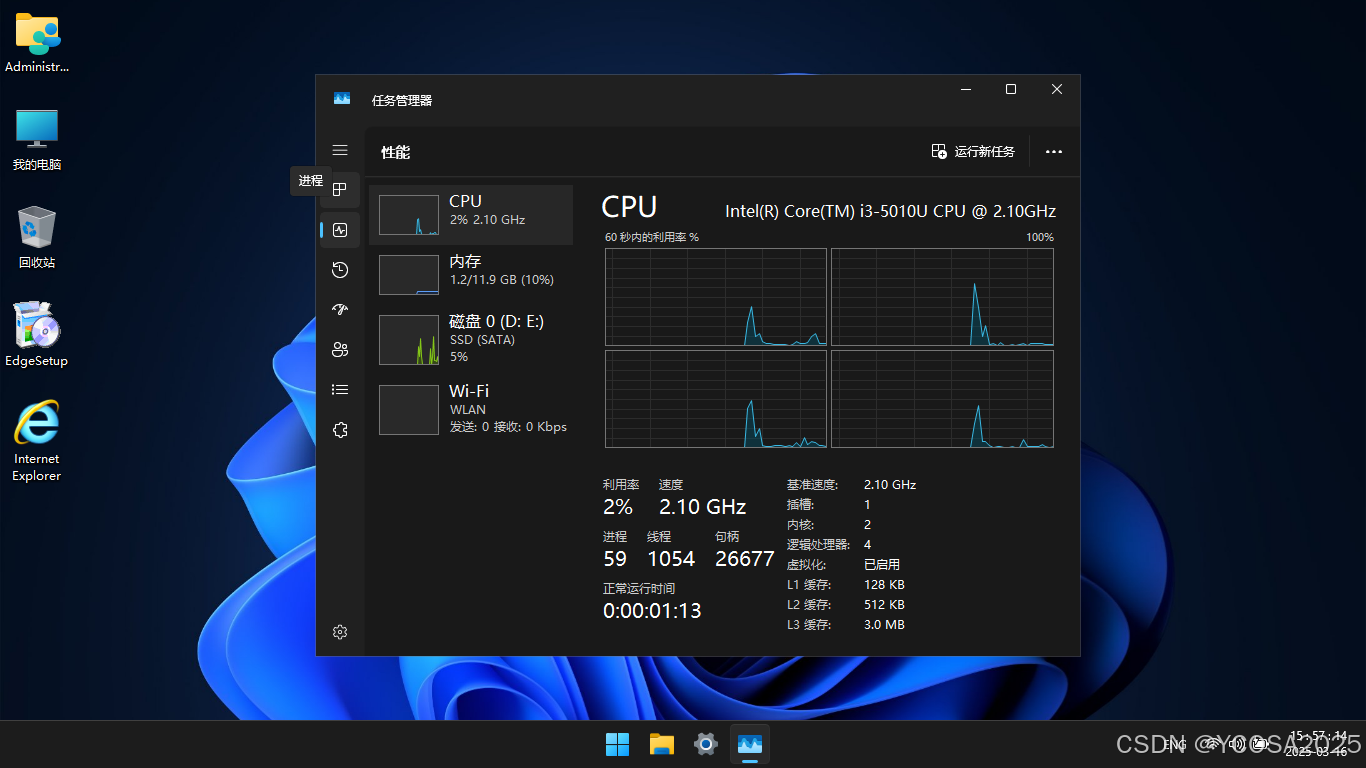Open the Administrator folder desktop icon
The image size is (1366, 768).
[37, 43]
